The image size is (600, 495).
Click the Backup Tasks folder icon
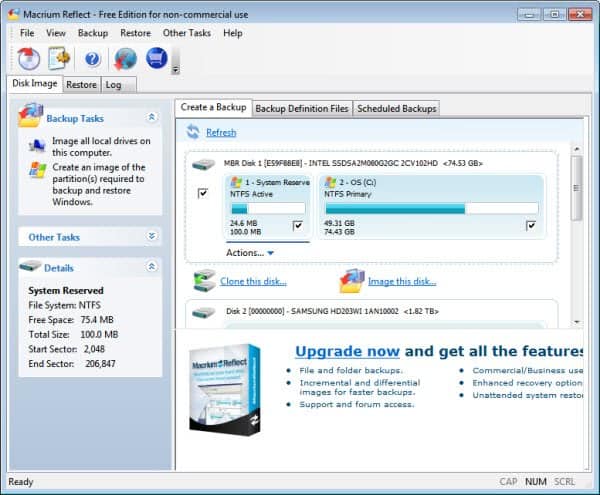(31, 115)
